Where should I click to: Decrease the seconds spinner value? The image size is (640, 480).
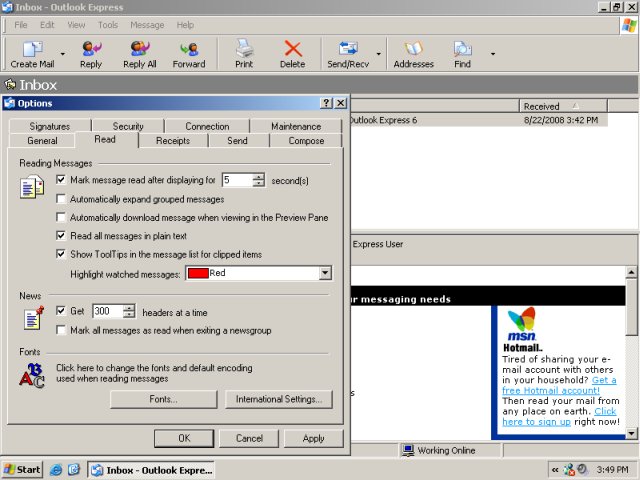(258, 183)
